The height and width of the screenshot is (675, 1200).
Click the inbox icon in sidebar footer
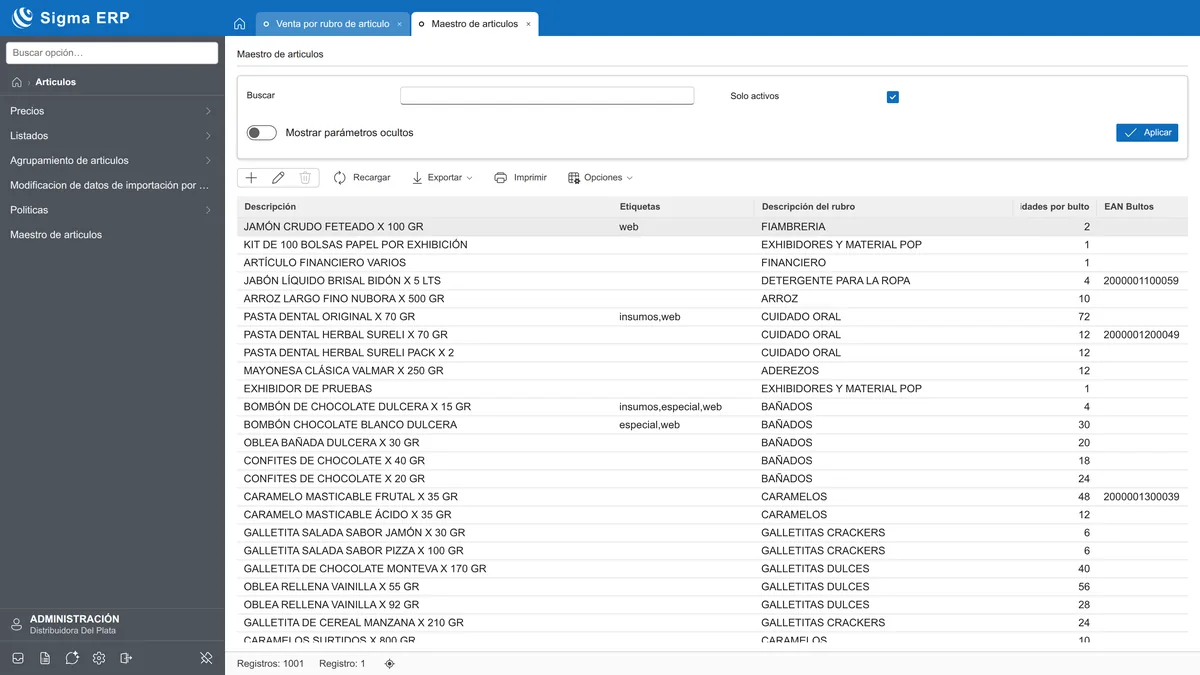[x=18, y=658]
